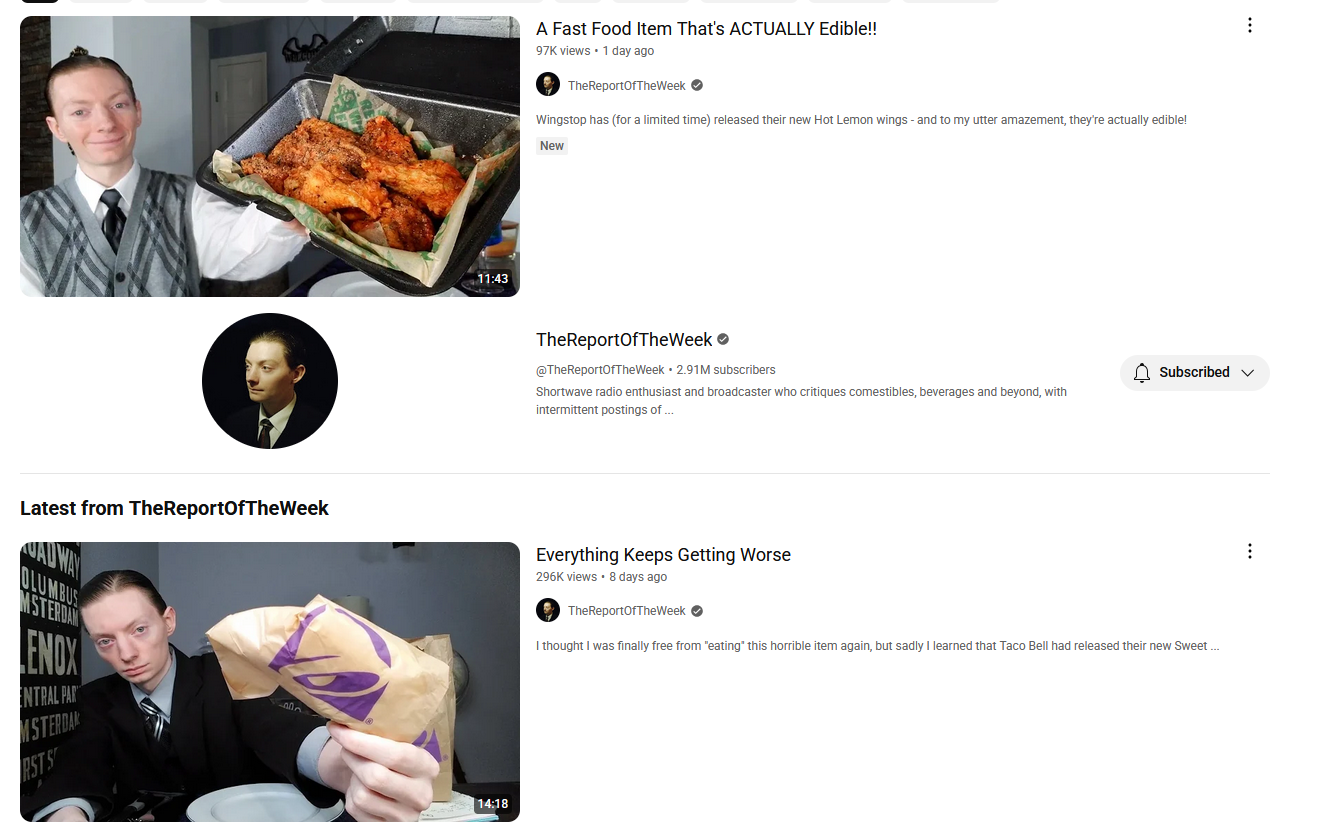Click the TheReportOfTheWeek name under the first video
The height and width of the screenshot is (828, 1317).
pyautogui.click(x=627, y=86)
